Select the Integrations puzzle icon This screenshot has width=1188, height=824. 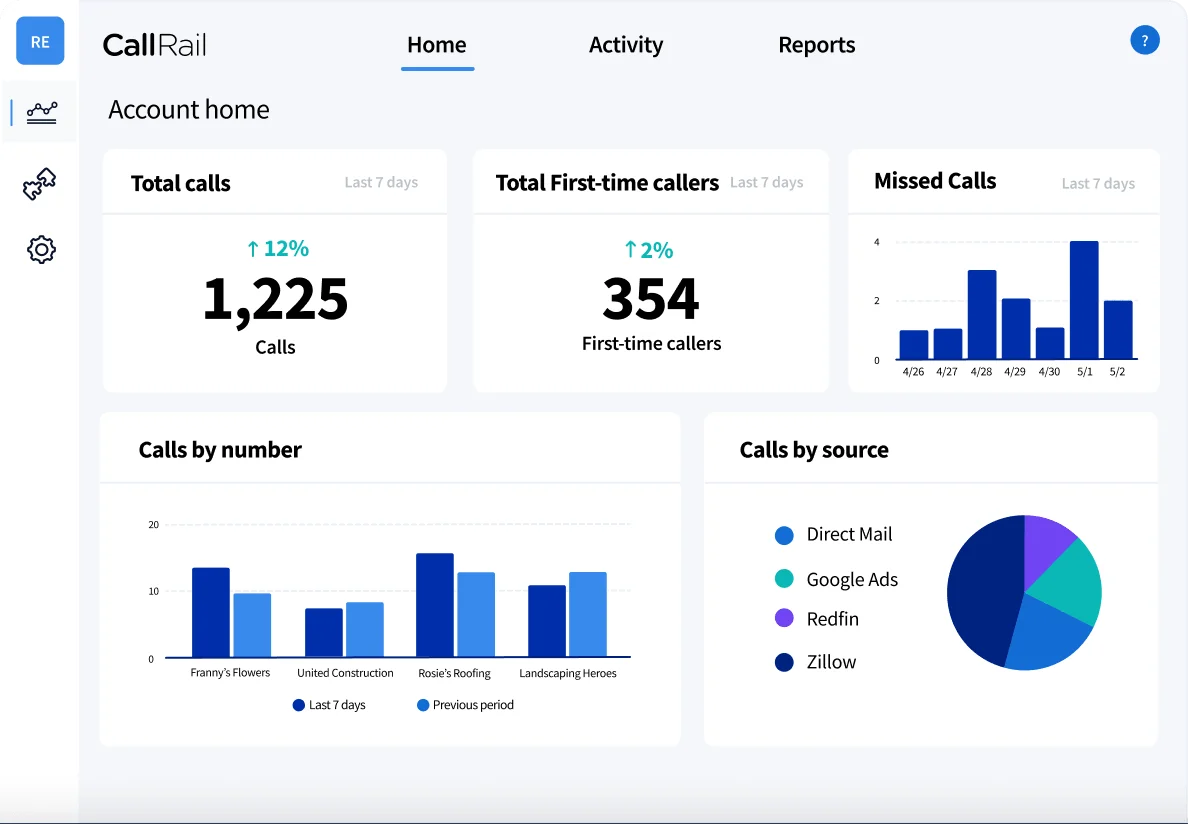pyautogui.click(x=40, y=183)
